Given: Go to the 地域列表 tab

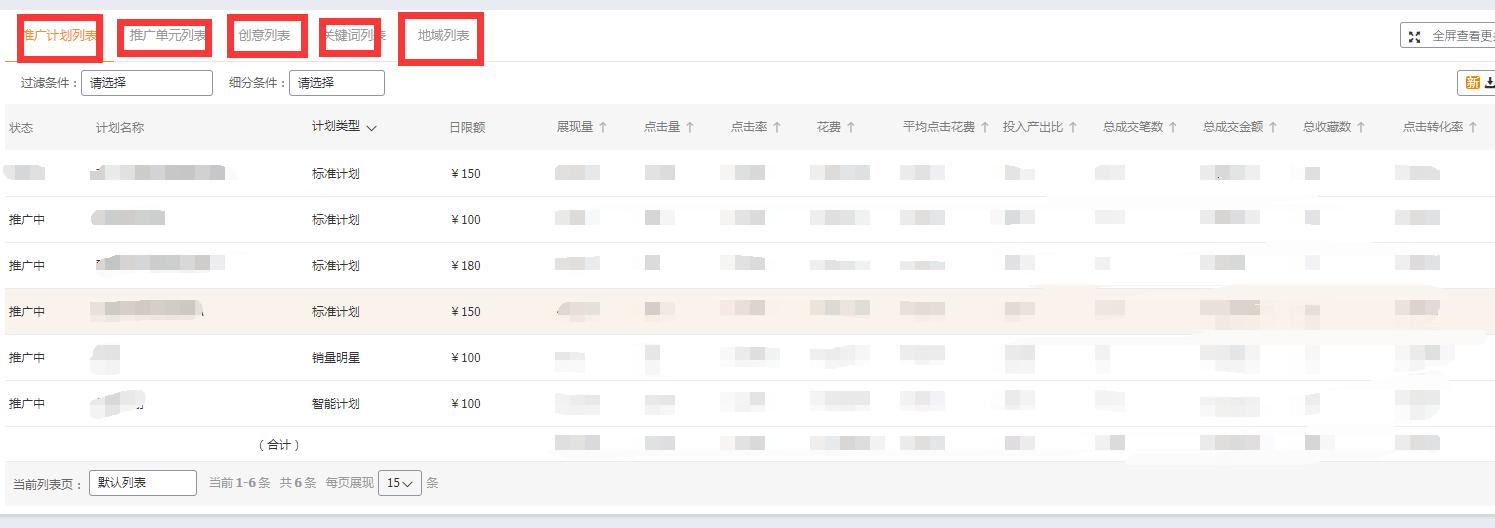Looking at the screenshot, I should pos(444,36).
